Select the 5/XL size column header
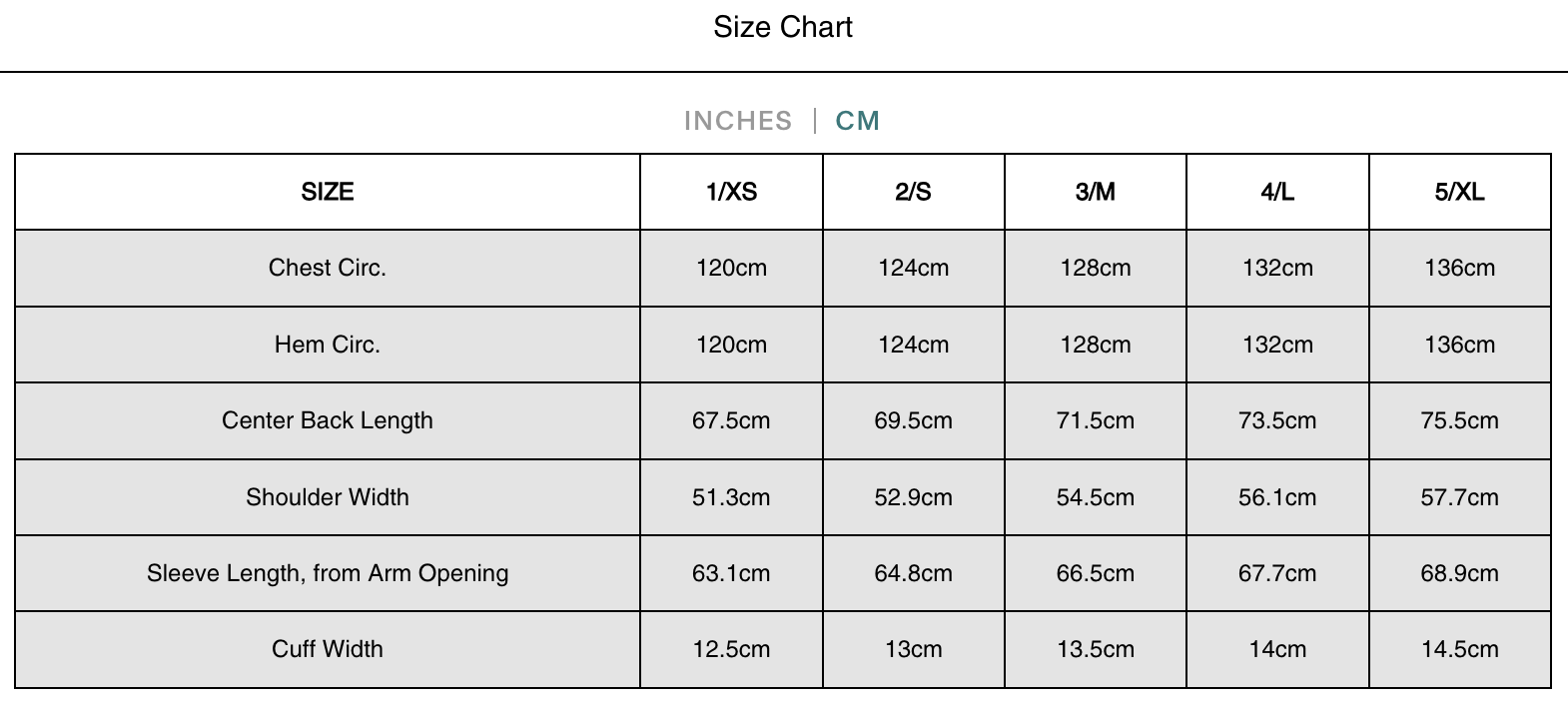 (1459, 192)
